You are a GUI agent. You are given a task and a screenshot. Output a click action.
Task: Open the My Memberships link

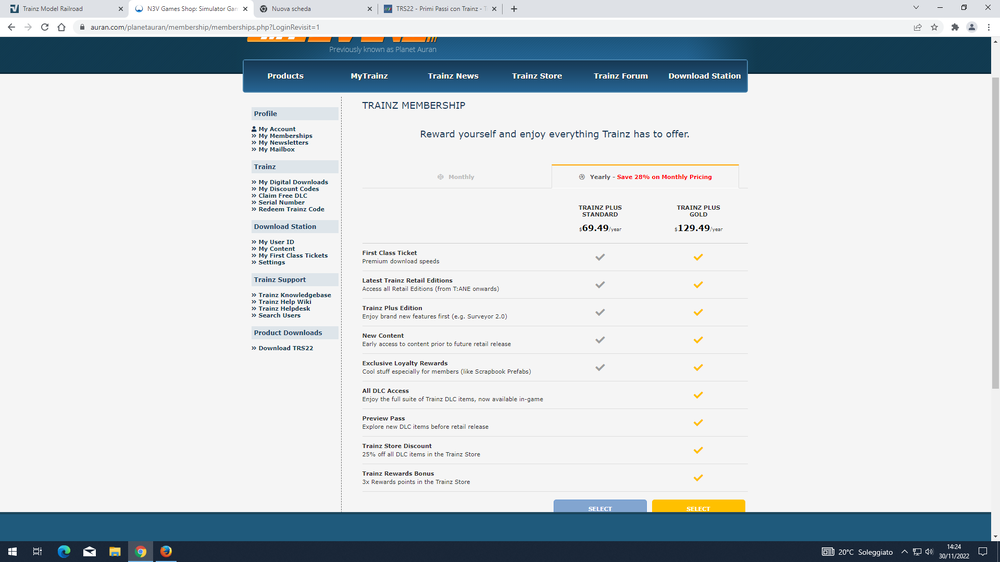pos(285,136)
